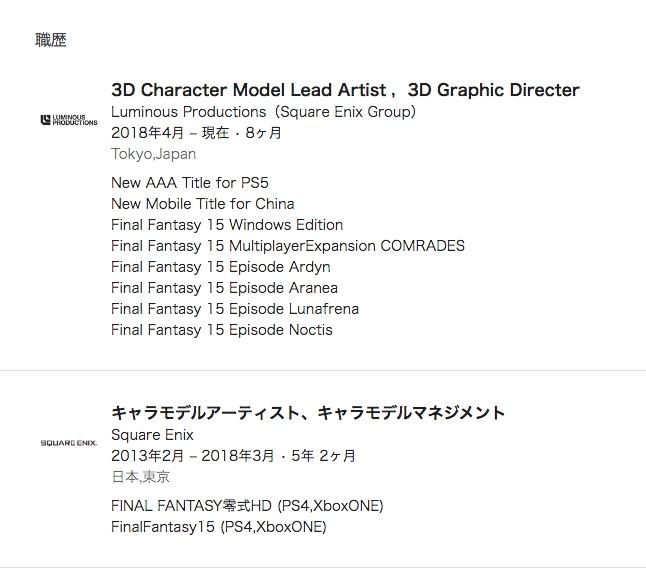
Task: Click Final Fantasy 15 Episode Ardyn text
Action: 220,267
